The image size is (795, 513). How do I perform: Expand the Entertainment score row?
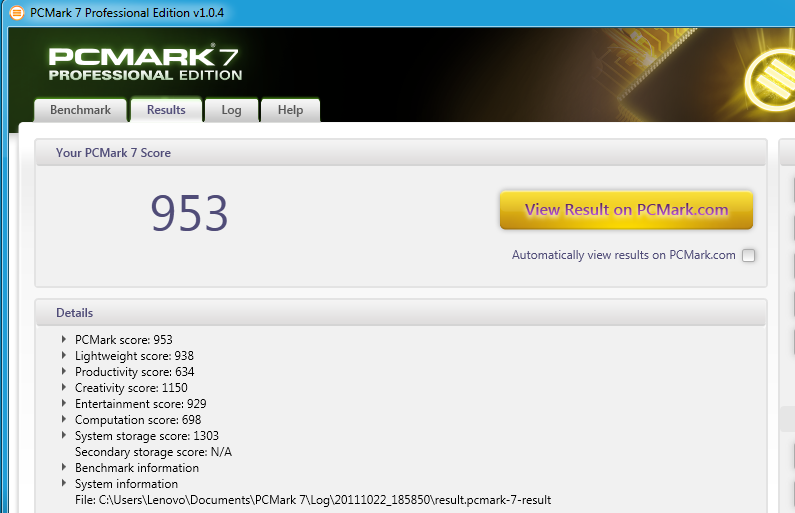pyautogui.click(x=64, y=404)
